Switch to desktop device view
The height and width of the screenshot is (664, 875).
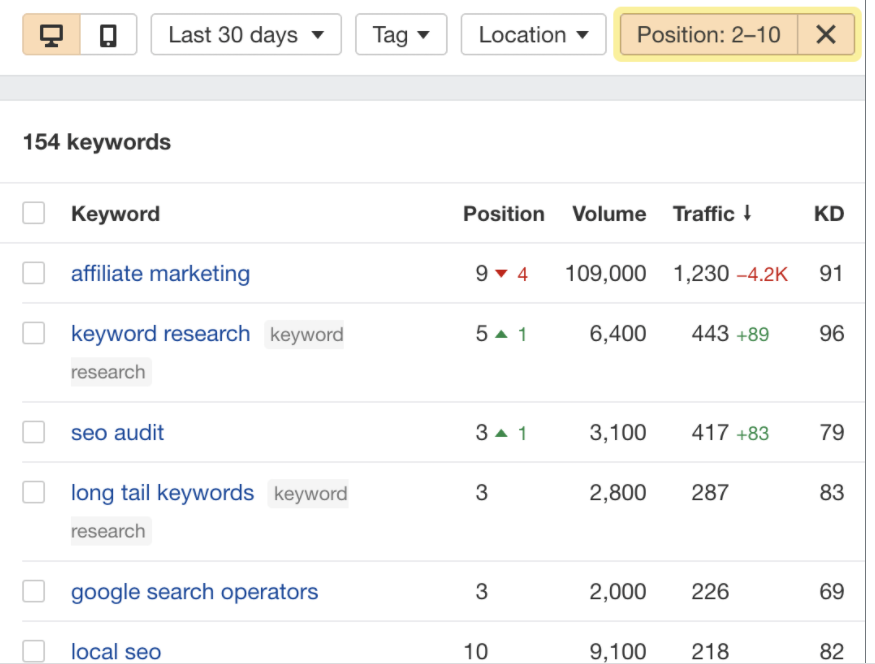51,35
